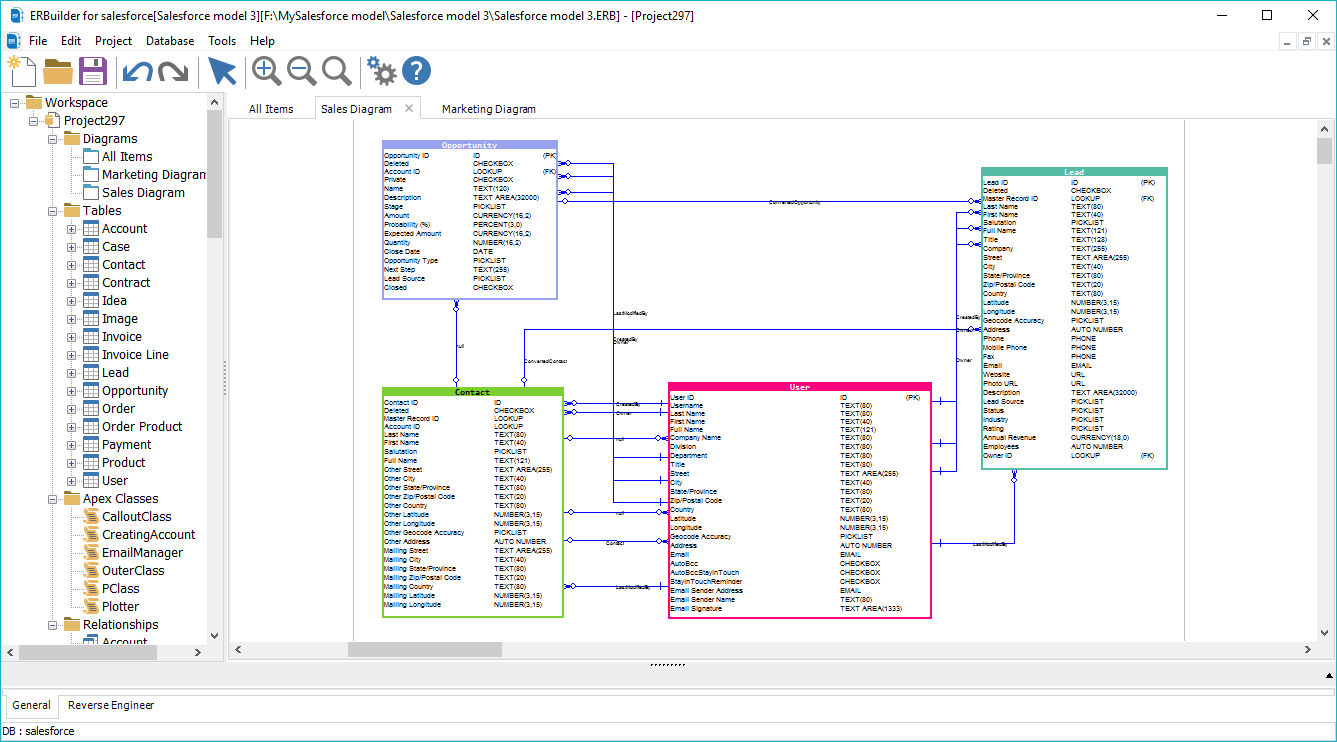The height and width of the screenshot is (742, 1337).
Task: Open the Tools menu
Action: (222, 41)
